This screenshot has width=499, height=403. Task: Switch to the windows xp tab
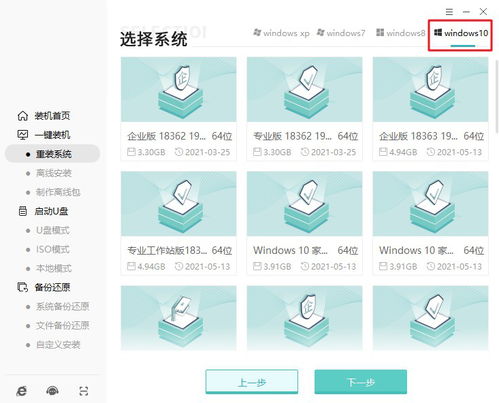(x=281, y=33)
